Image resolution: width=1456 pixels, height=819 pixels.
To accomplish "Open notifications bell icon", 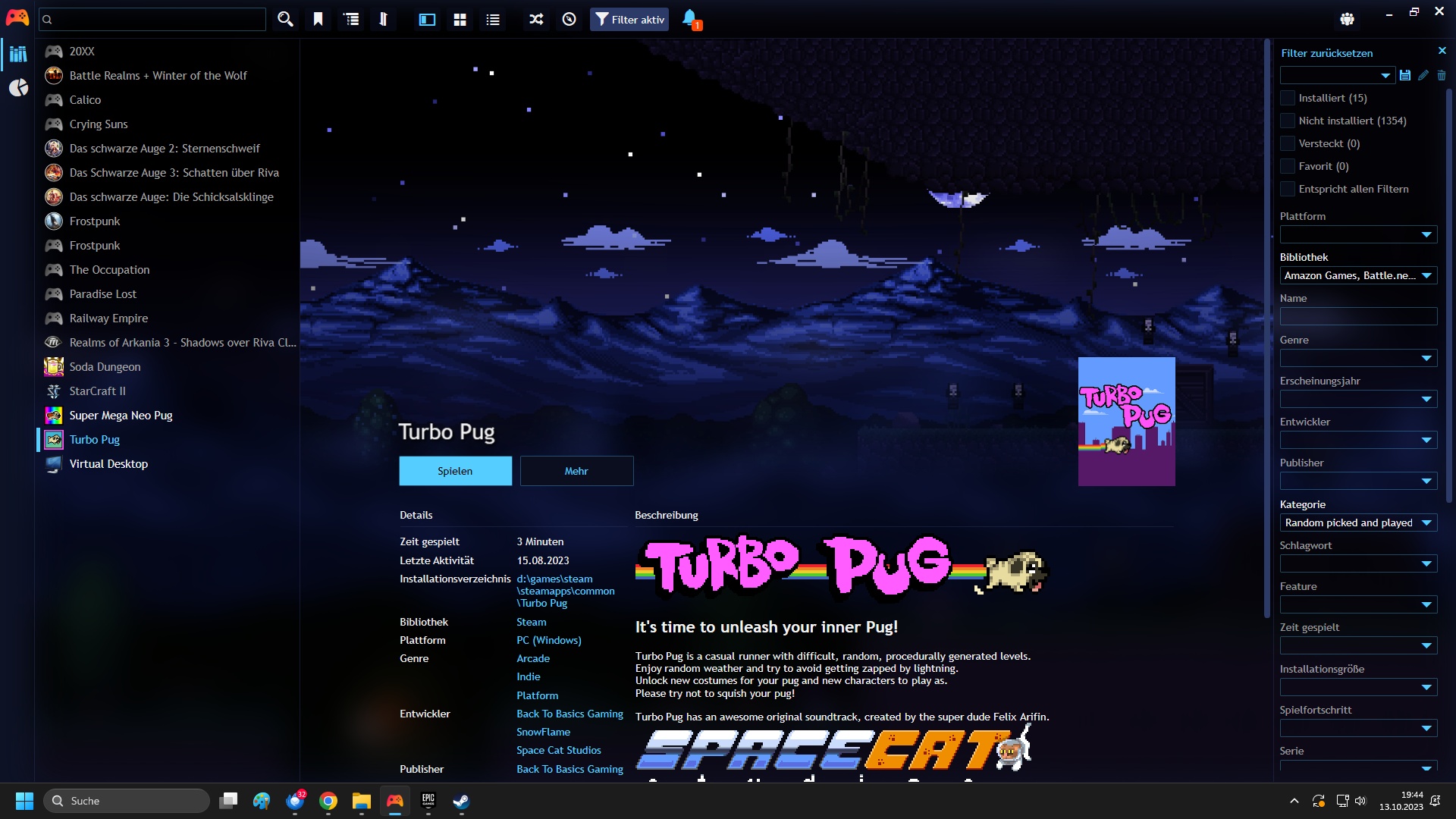I will 689,18.
